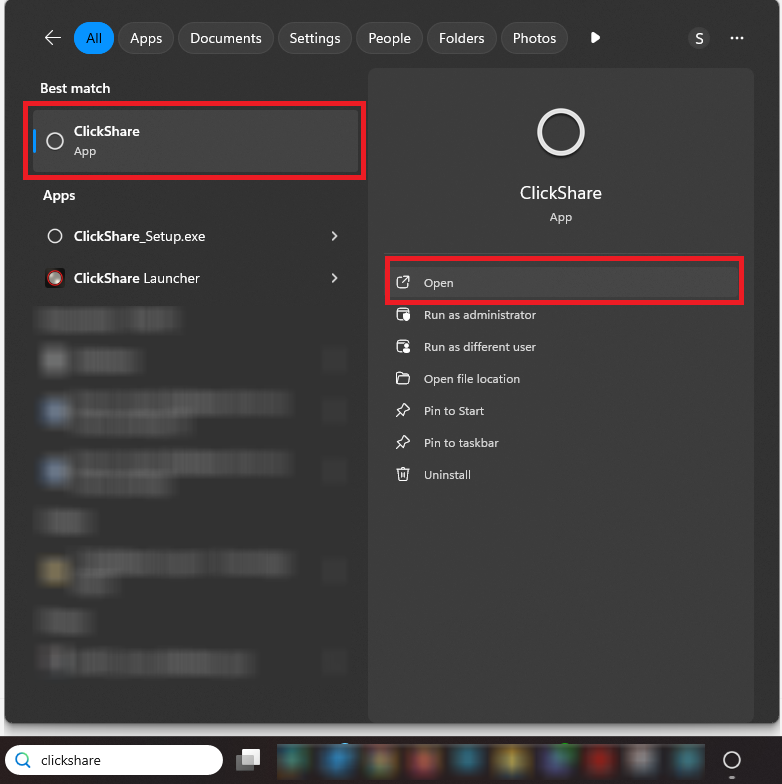
Task: Show more filter tabs arrow
Action: coord(595,38)
